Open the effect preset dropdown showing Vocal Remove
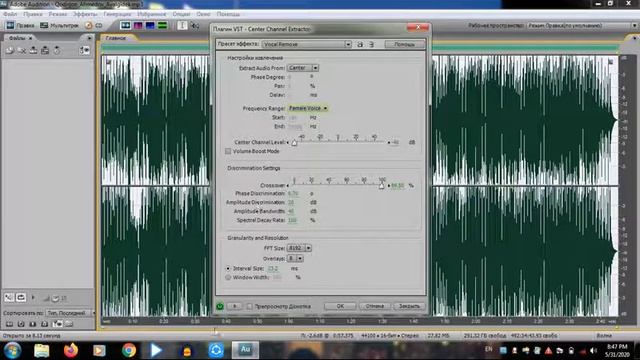This screenshot has width=640, height=360. (x=307, y=44)
